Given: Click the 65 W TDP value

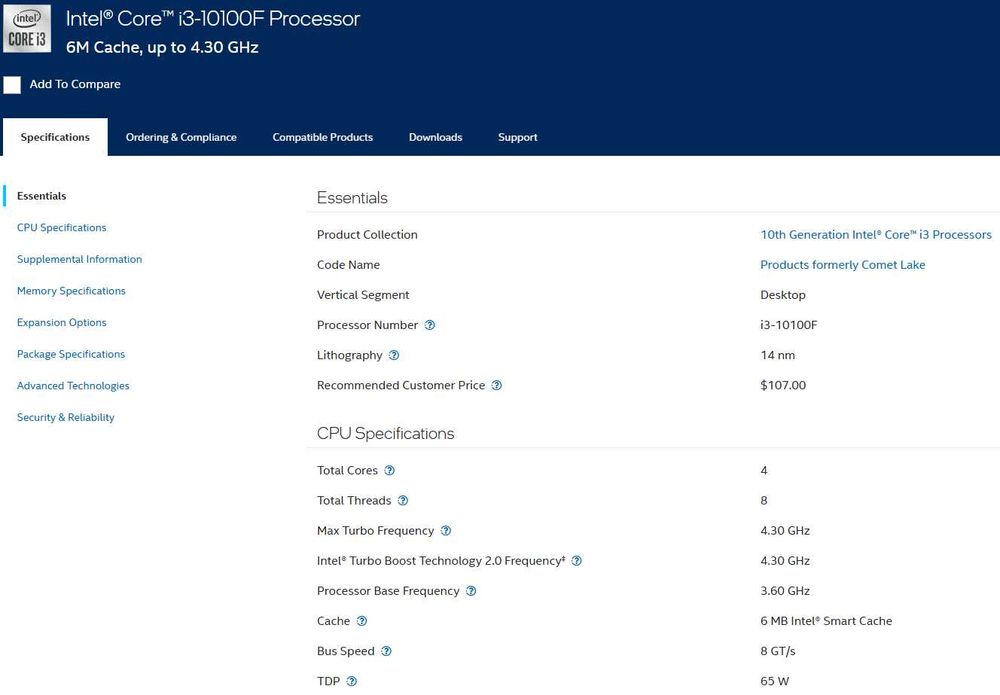Looking at the screenshot, I should click(x=774, y=681).
